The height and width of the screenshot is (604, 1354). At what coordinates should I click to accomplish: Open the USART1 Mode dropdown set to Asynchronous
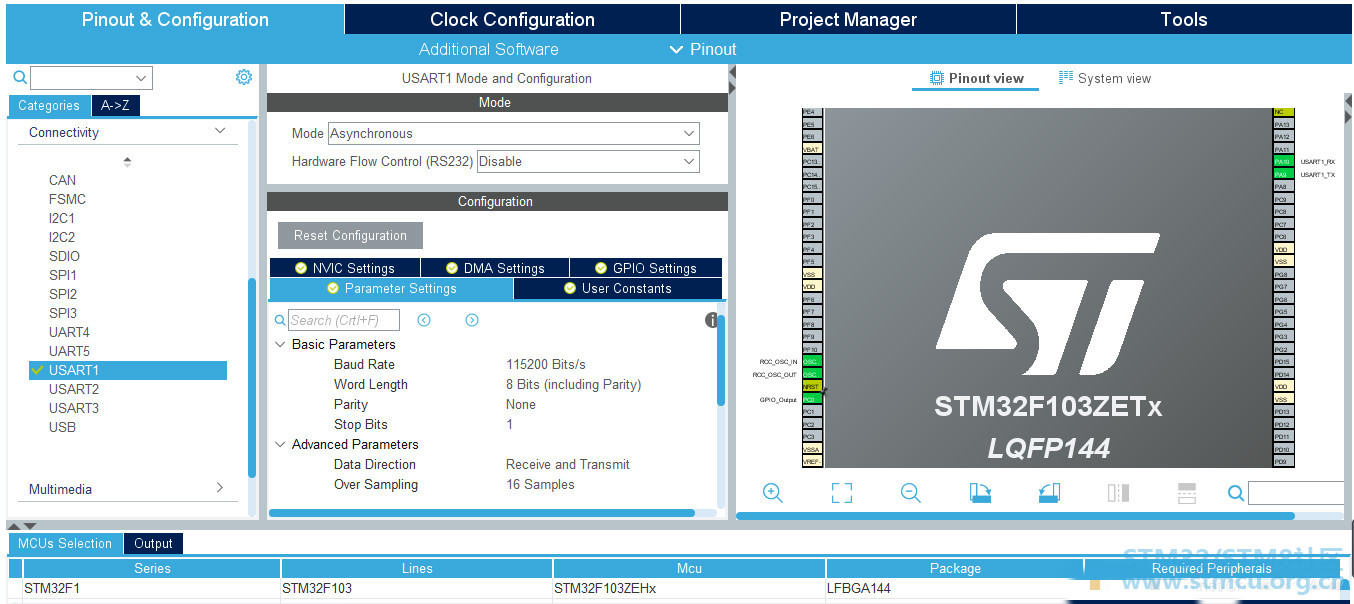513,133
